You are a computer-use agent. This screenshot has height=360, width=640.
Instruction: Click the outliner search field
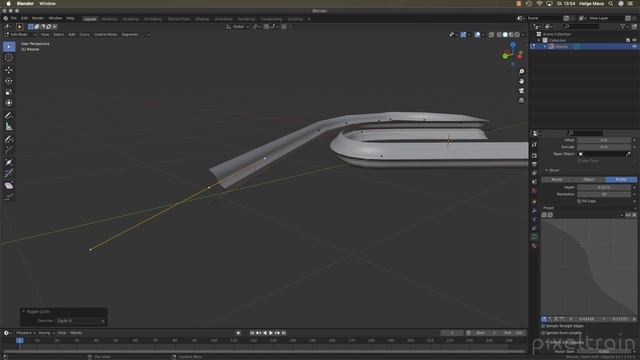tap(582, 27)
